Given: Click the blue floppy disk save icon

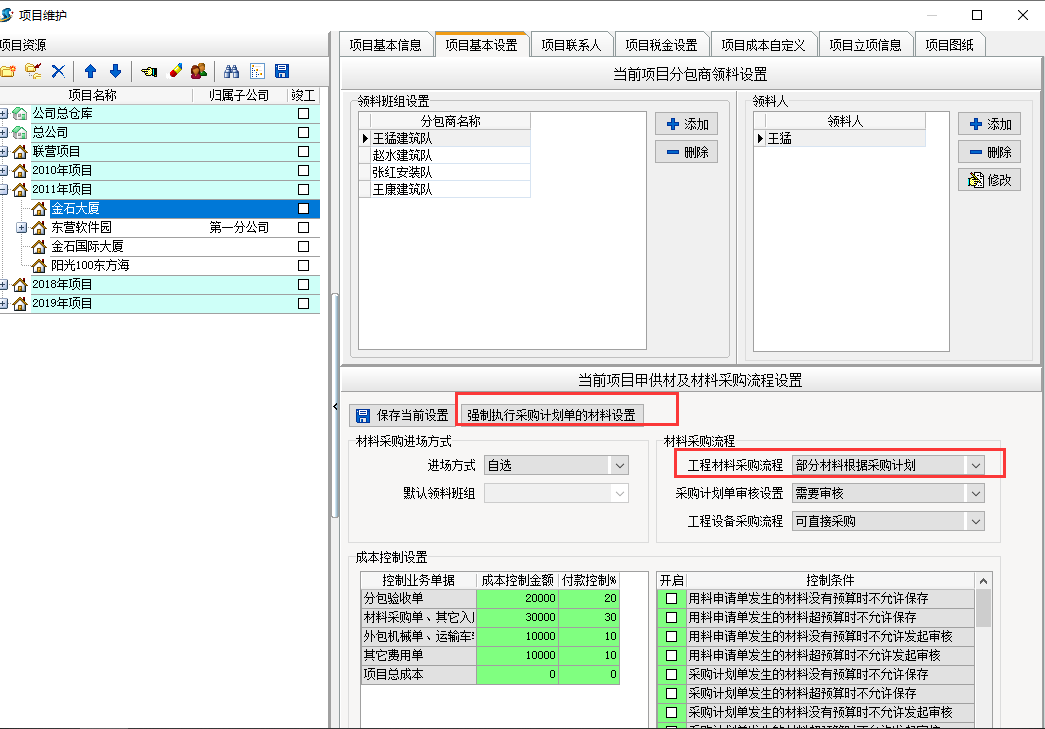Looking at the screenshot, I should (x=282, y=71).
